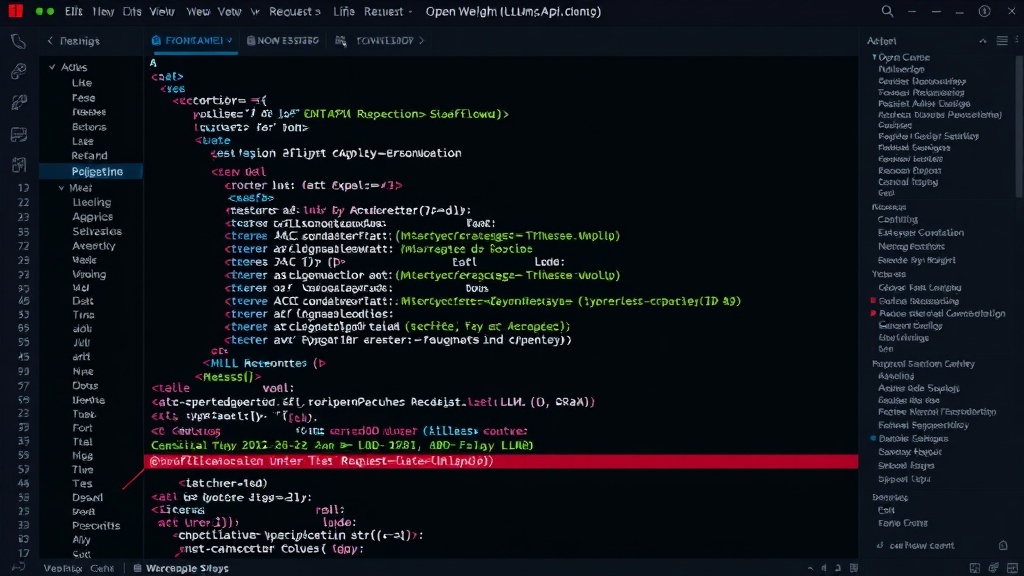Click the 'ca Fiaw caent' button

point(921,545)
